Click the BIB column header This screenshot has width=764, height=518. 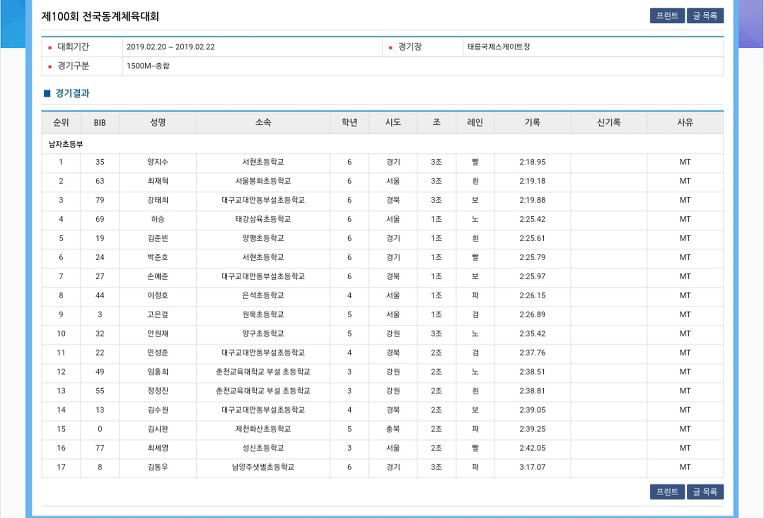point(100,123)
